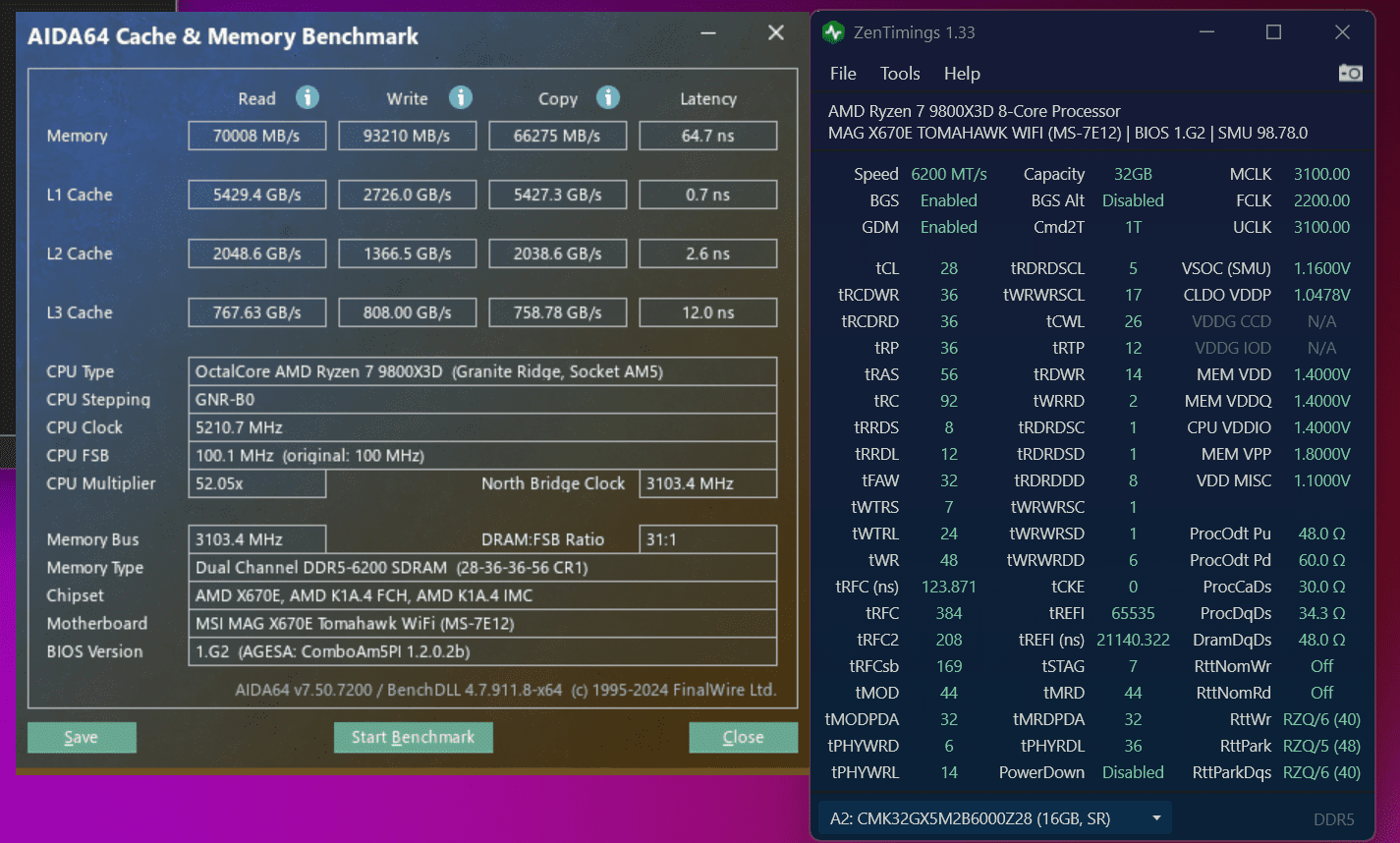Click the RttPark RZQ/5 (48) value
1400x843 pixels.
coord(1321,746)
